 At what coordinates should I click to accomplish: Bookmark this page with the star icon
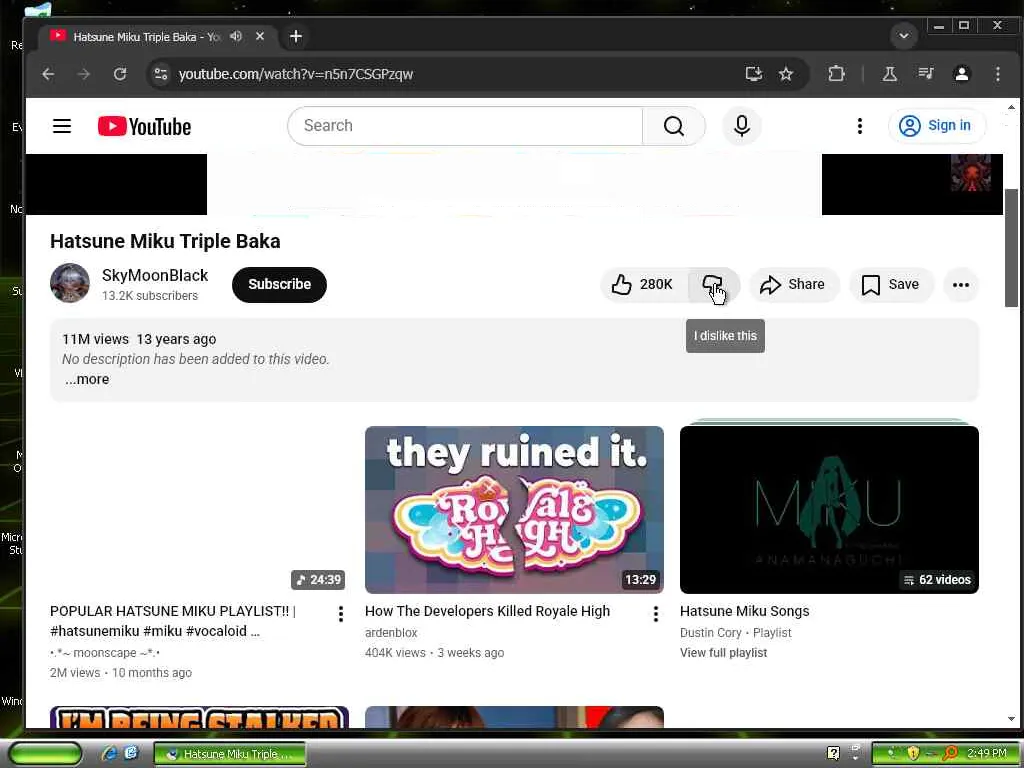point(786,74)
